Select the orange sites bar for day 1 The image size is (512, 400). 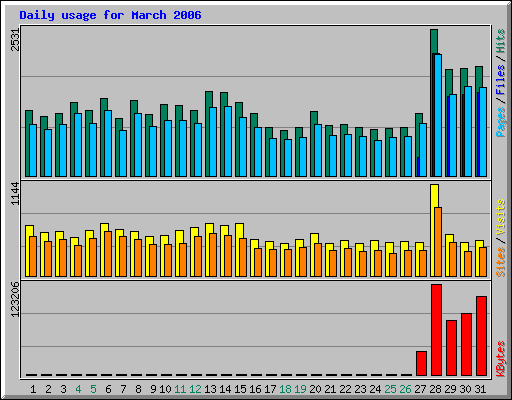[33, 256]
